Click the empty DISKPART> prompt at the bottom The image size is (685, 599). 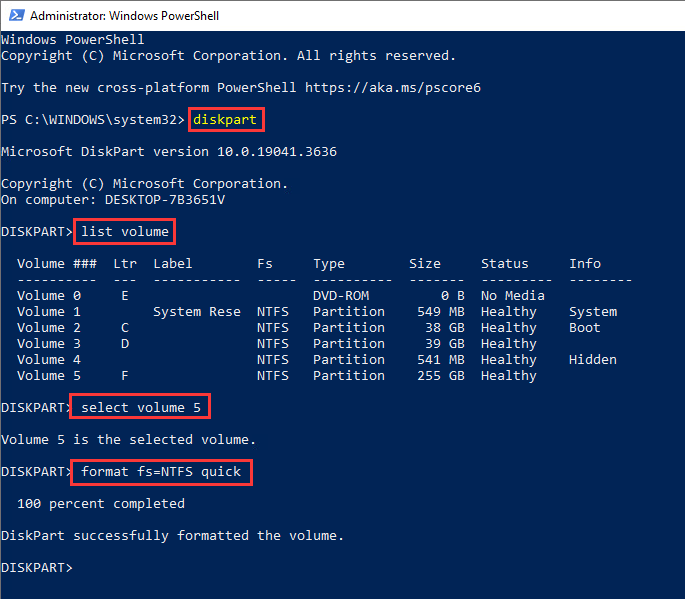[x=40, y=568]
